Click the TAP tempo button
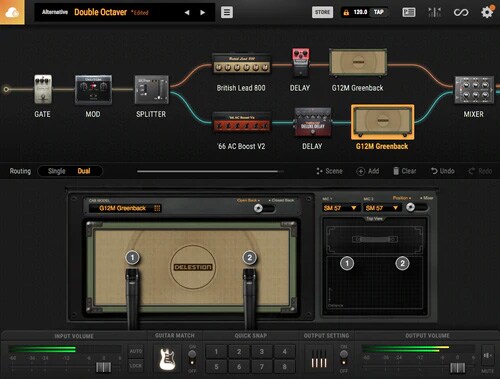The width and height of the screenshot is (500, 379). [379, 12]
